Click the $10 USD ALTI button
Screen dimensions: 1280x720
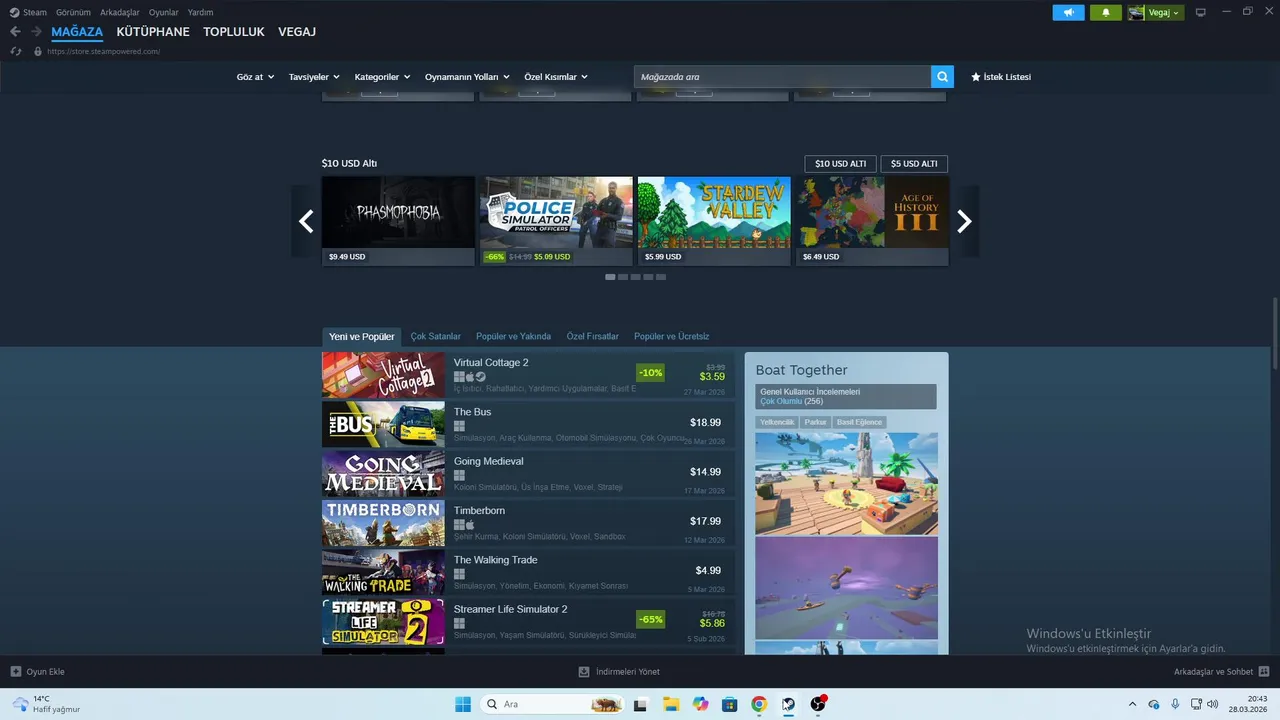pyautogui.click(x=840, y=164)
